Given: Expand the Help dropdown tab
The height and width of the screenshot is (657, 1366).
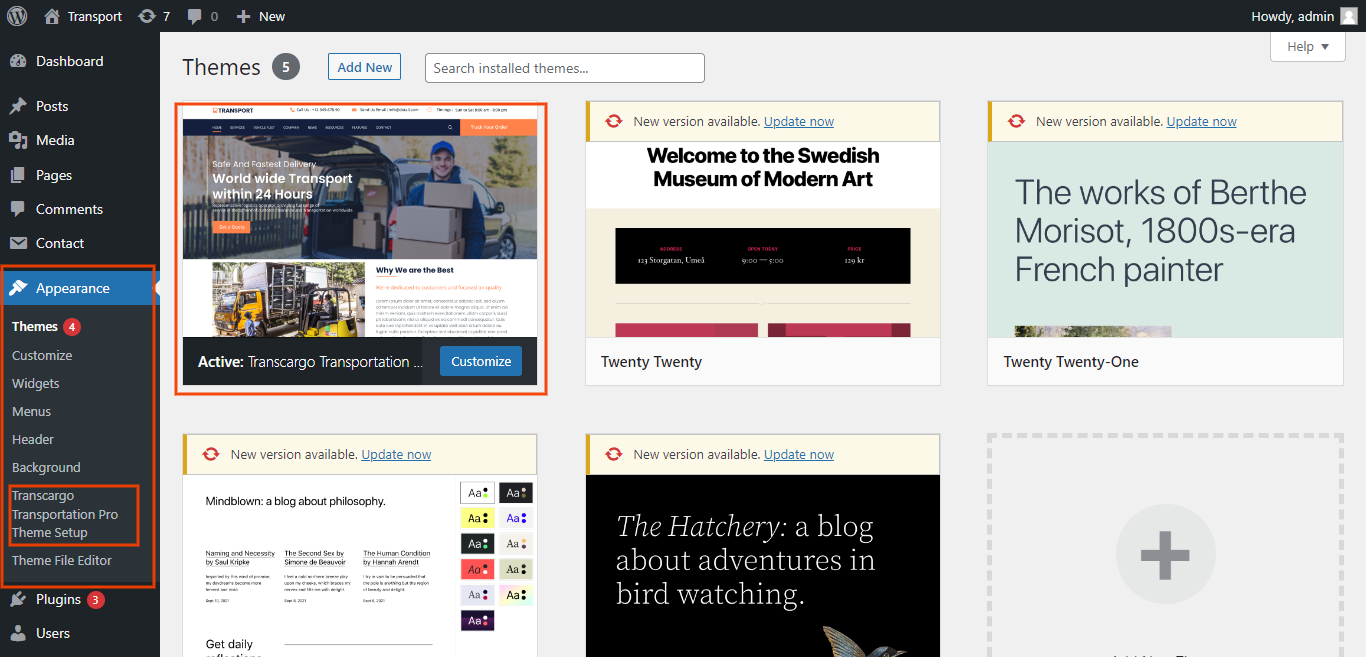Looking at the screenshot, I should click(x=1307, y=47).
